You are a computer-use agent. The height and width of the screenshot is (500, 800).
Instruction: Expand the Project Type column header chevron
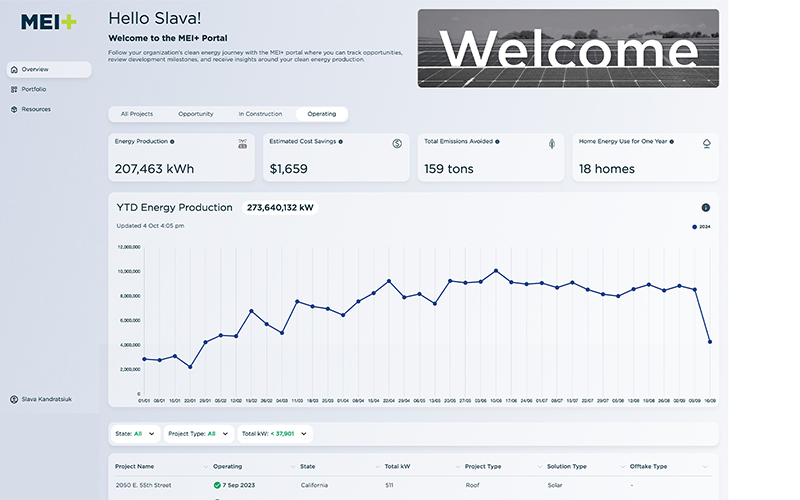pyautogui.click(x=539, y=467)
